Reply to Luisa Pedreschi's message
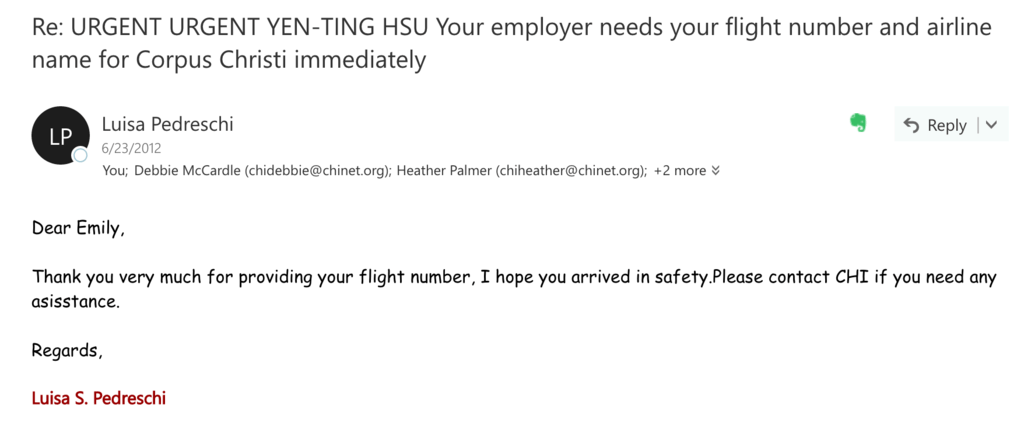Image resolution: width=1024 pixels, height=425 pixels. click(x=935, y=125)
